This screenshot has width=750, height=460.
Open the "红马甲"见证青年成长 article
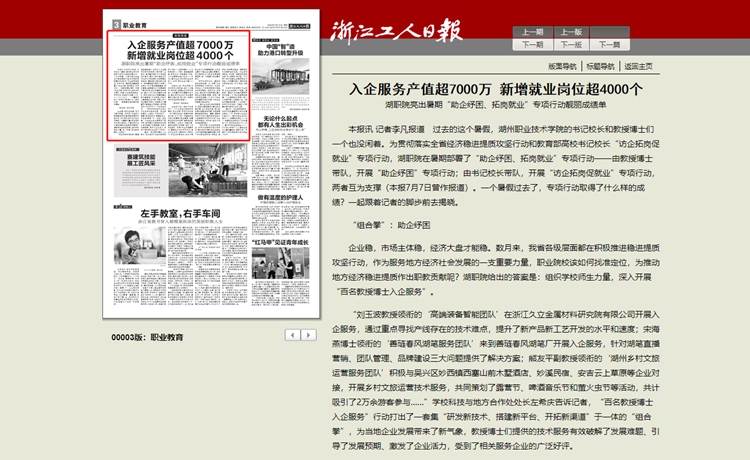[280, 242]
